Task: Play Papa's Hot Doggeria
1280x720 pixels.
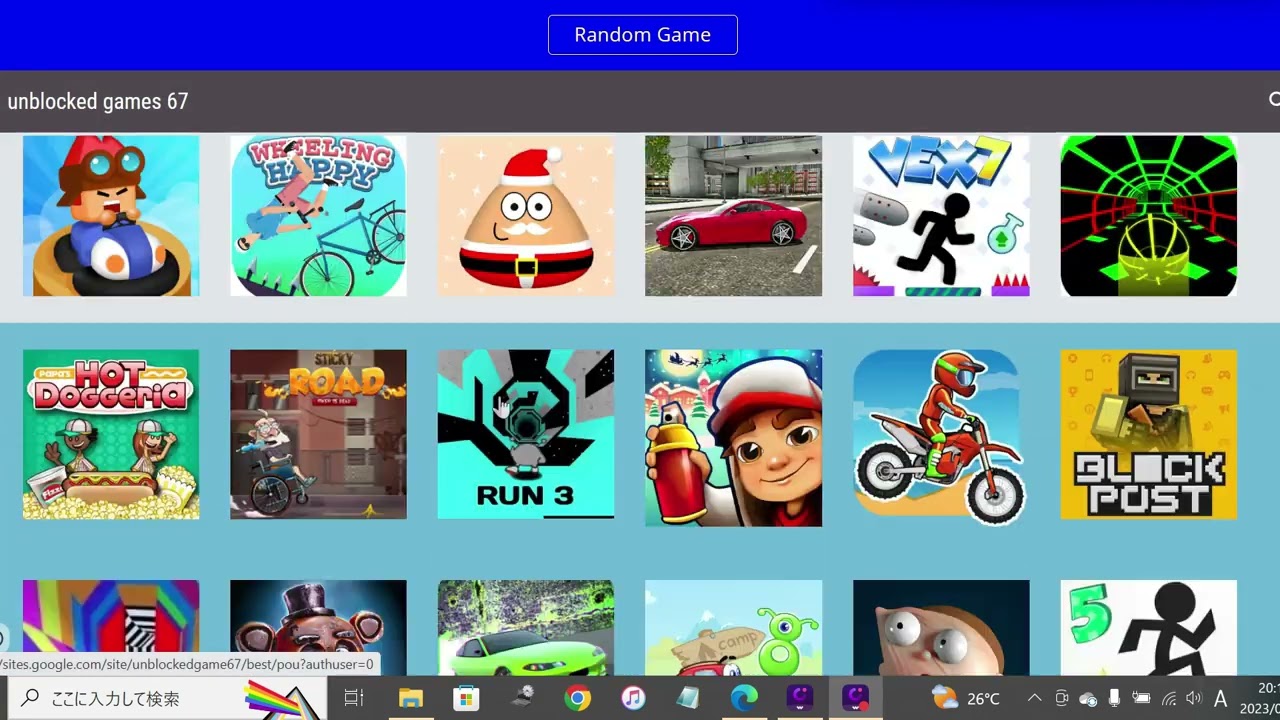Action: [x=111, y=434]
